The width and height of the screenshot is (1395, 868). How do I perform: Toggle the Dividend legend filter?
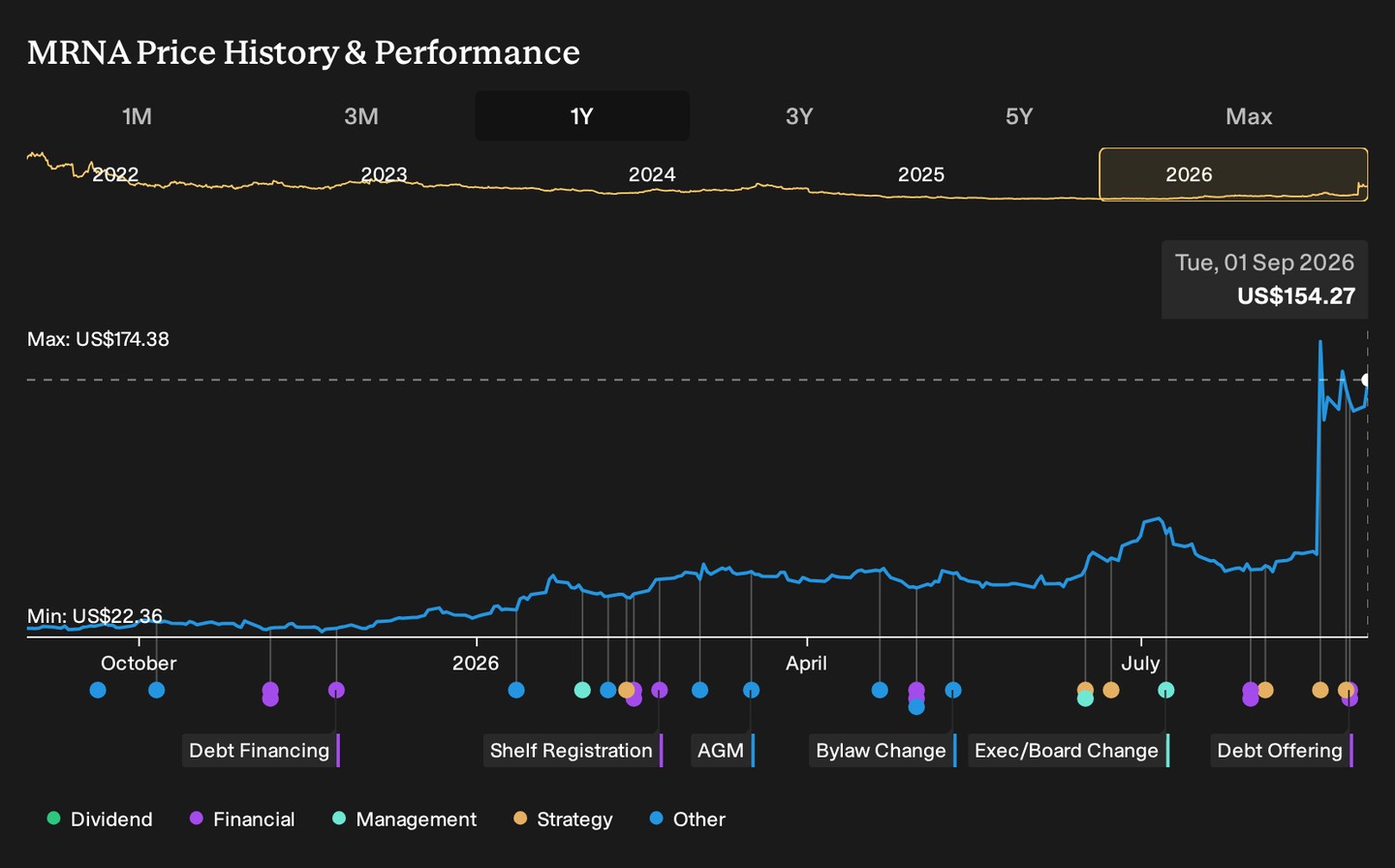100,820
